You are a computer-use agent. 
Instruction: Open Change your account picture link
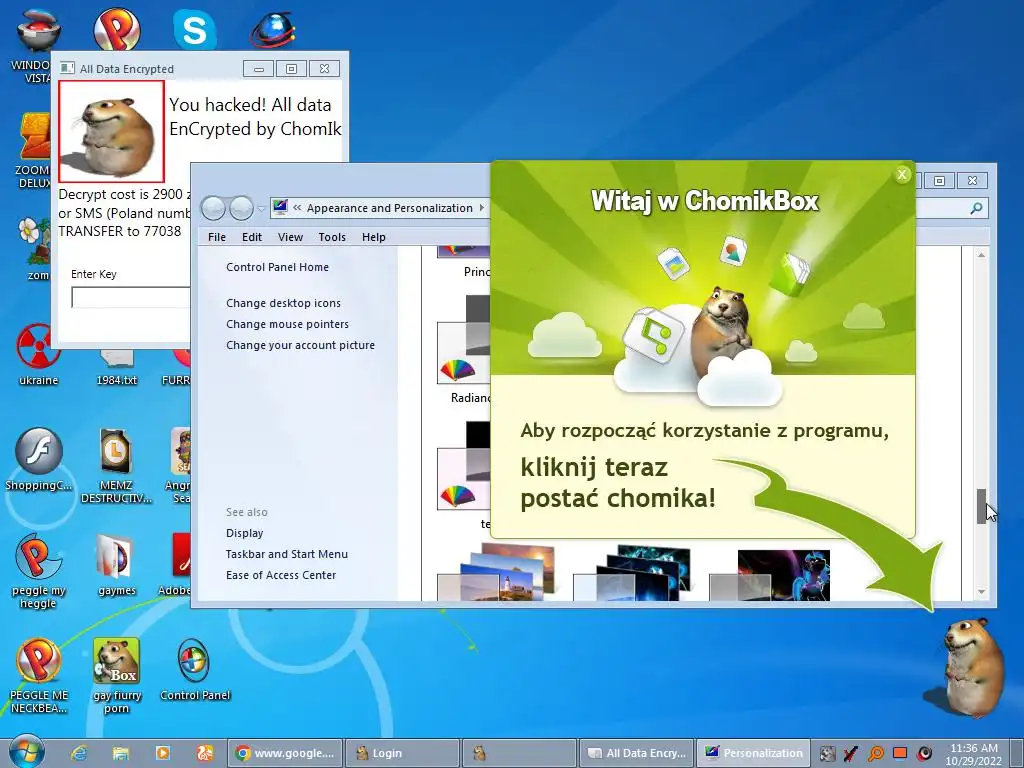(x=300, y=345)
